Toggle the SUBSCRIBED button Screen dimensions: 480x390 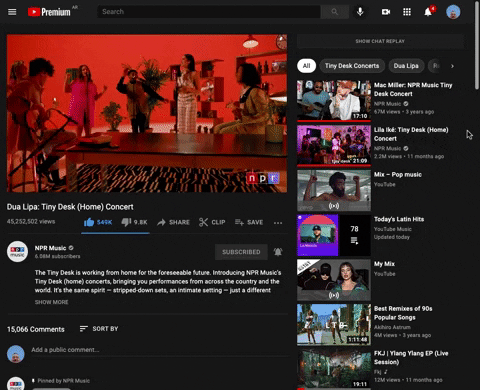click(241, 252)
